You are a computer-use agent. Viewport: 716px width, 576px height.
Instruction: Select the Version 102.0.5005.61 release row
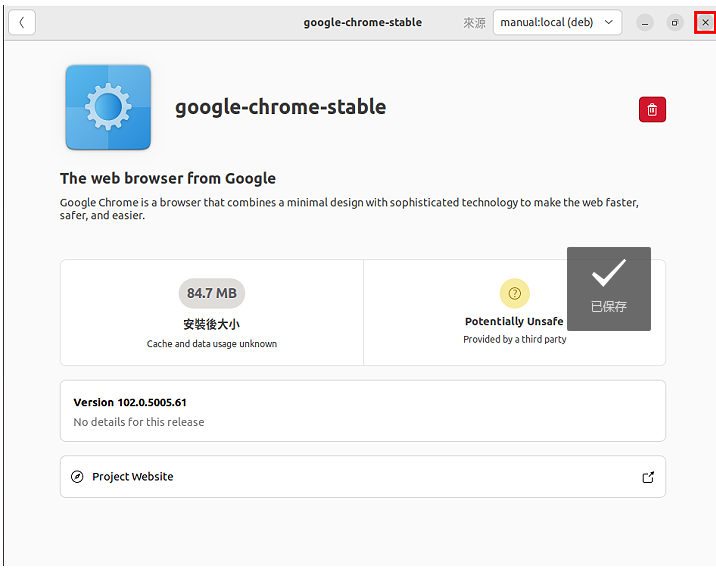(x=363, y=411)
